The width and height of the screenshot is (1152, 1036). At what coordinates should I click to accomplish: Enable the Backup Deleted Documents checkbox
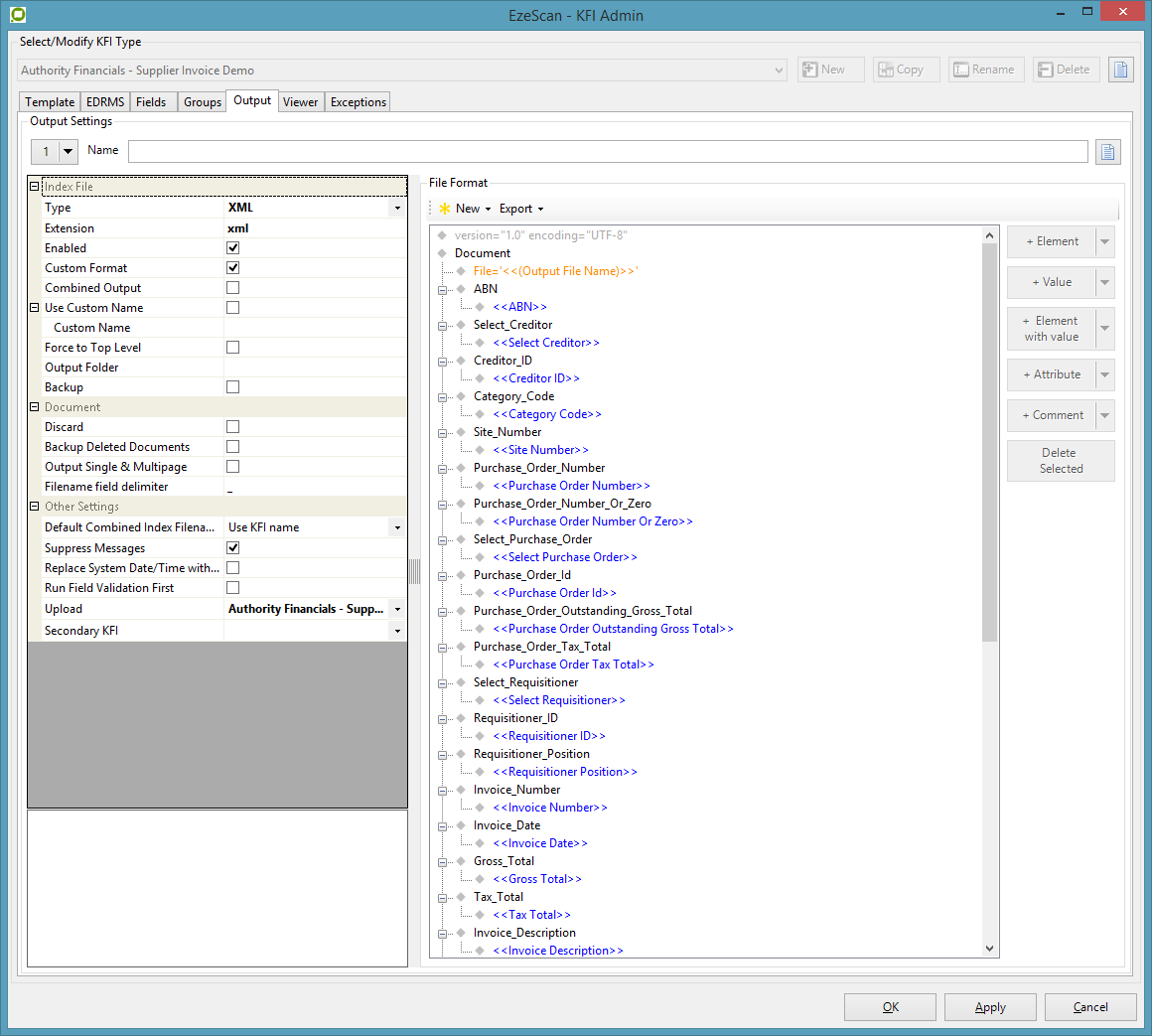point(232,447)
